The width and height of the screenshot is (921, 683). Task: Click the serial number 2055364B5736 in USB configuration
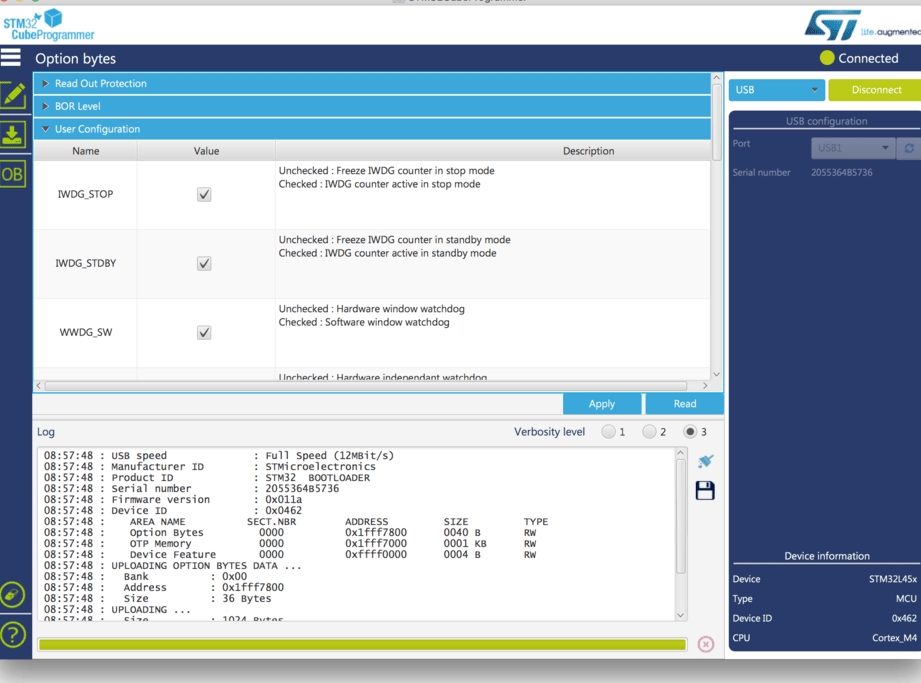click(x=841, y=173)
